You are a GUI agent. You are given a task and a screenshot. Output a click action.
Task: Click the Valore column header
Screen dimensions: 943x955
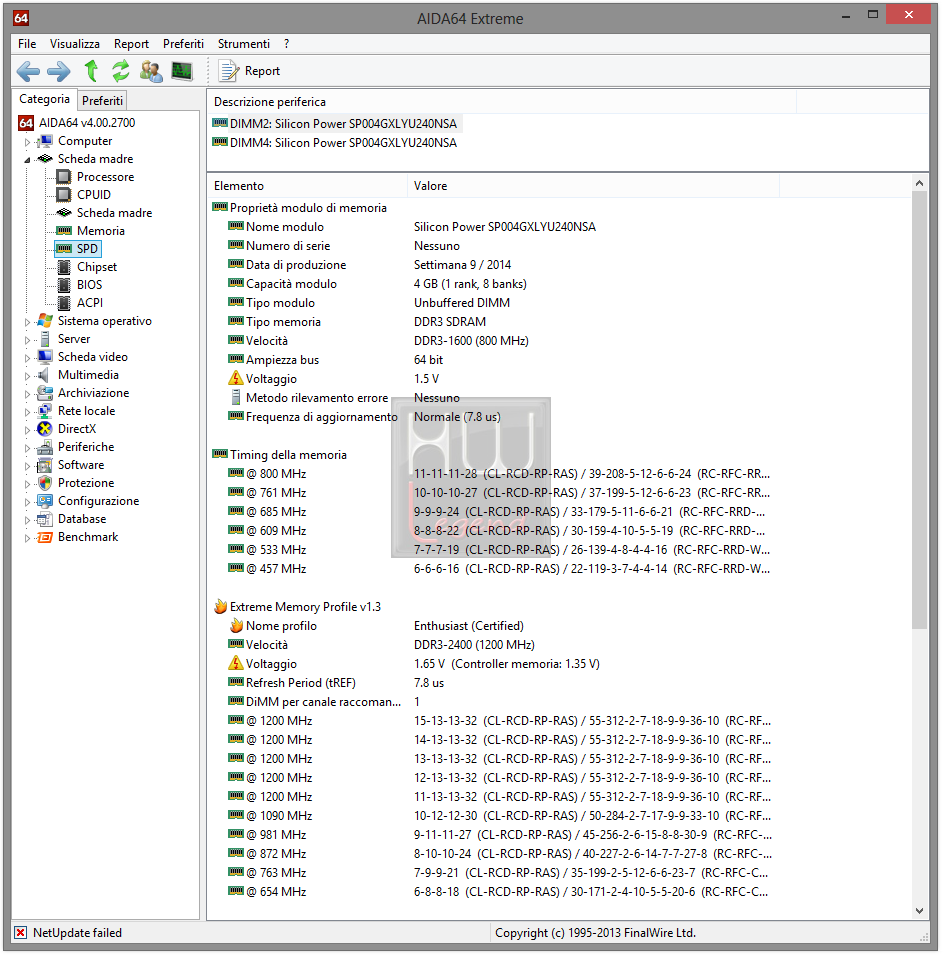pos(593,186)
